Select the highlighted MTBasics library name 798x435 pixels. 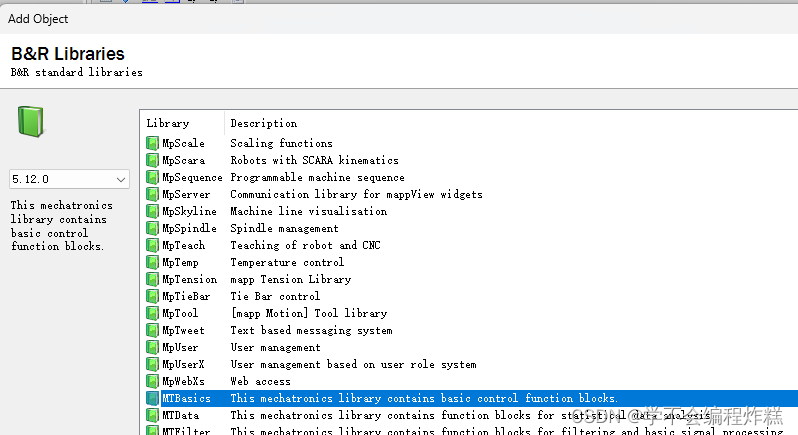(x=186, y=398)
